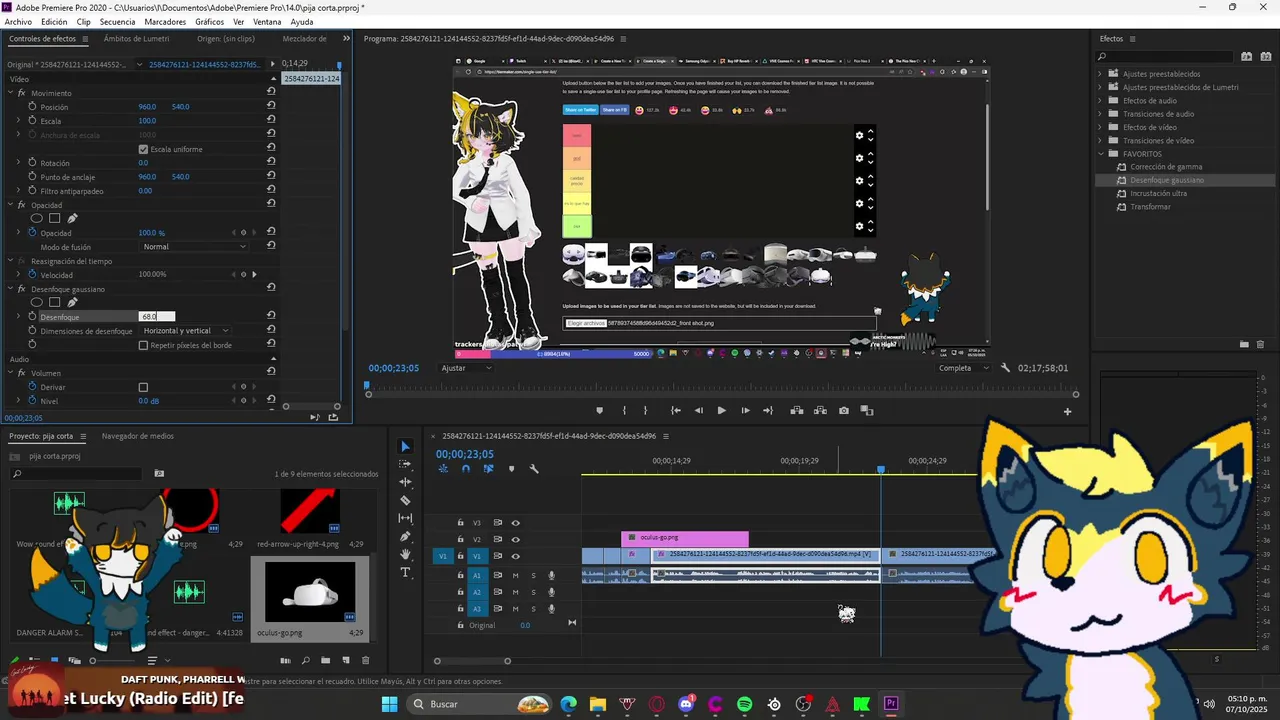This screenshot has width=1280, height=720.
Task: Select the Hand tool
Action: click(405, 554)
